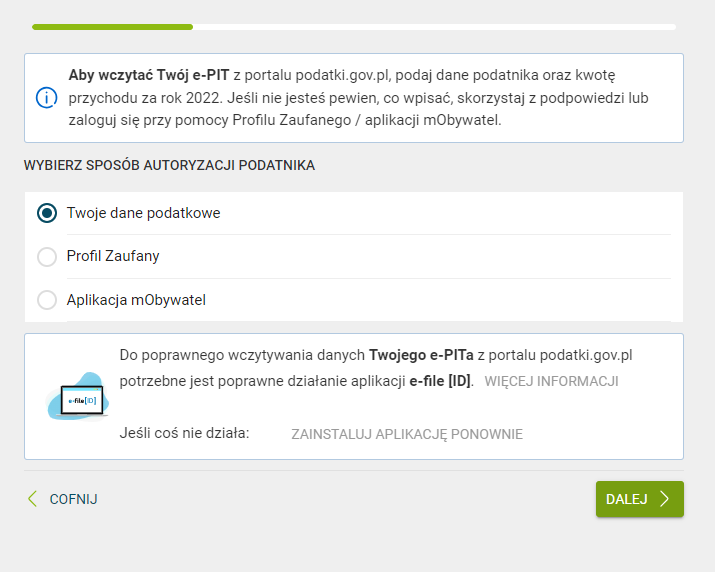This screenshot has width=715, height=572.
Task: Click the 'Twoje dane podatkowe' option label
Action: pos(143,213)
